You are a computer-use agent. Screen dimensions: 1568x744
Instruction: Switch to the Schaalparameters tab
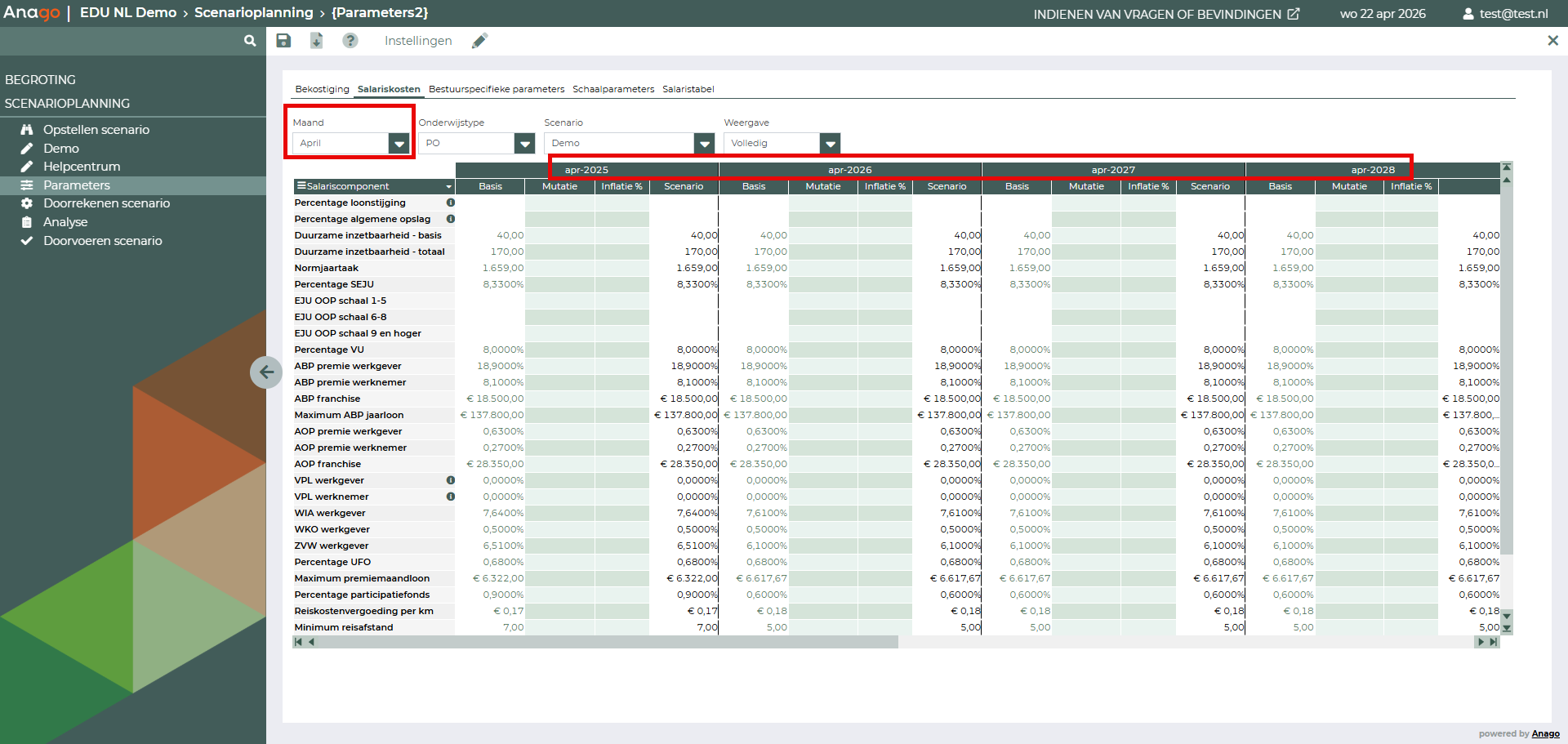tap(612, 89)
